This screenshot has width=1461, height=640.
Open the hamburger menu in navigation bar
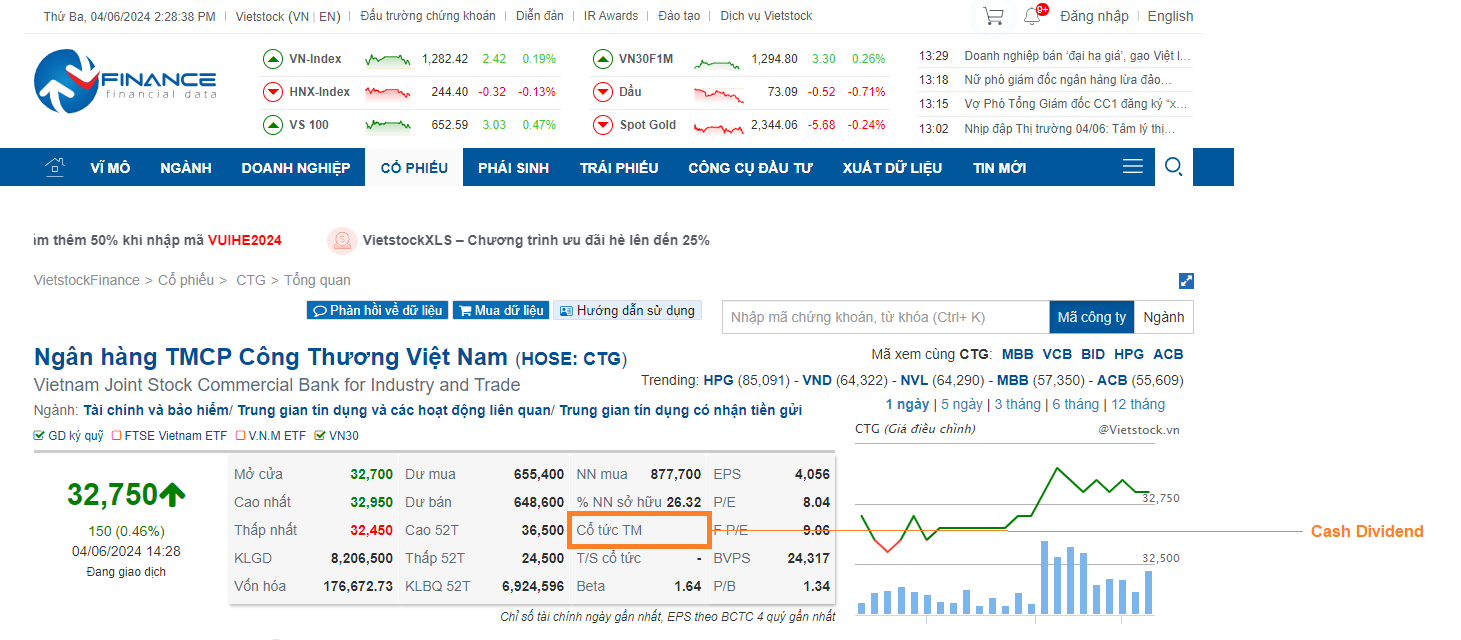pyautogui.click(x=1132, y=166)
